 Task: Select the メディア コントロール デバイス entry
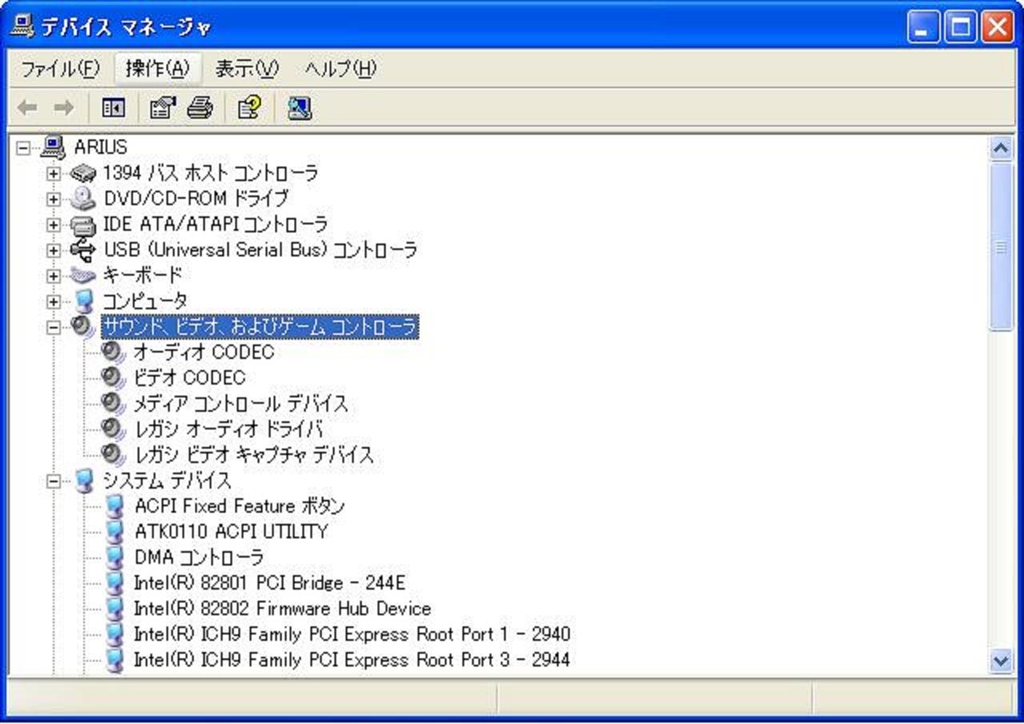click(x=241, y=403)
